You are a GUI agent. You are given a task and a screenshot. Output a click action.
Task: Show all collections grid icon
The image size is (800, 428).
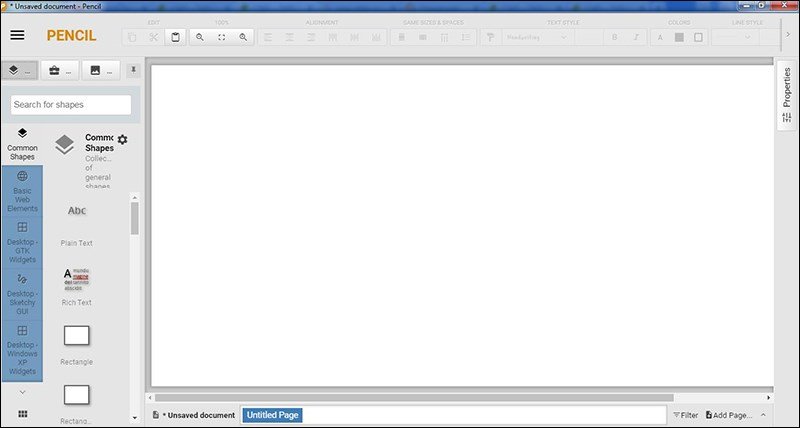pyautogui.click(x=22, y=413)
